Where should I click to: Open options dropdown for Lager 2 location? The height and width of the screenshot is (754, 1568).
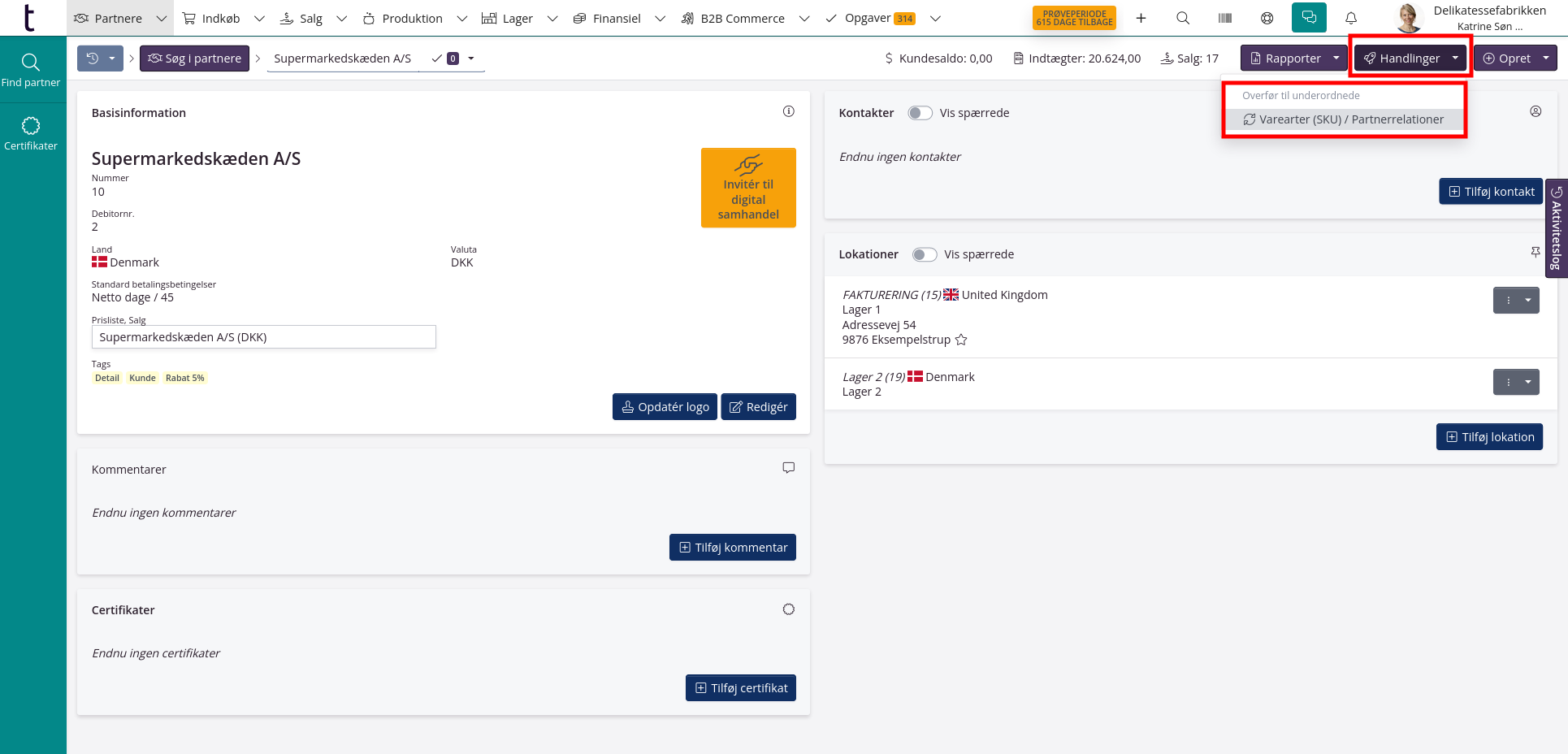(x=1527, y=382)
